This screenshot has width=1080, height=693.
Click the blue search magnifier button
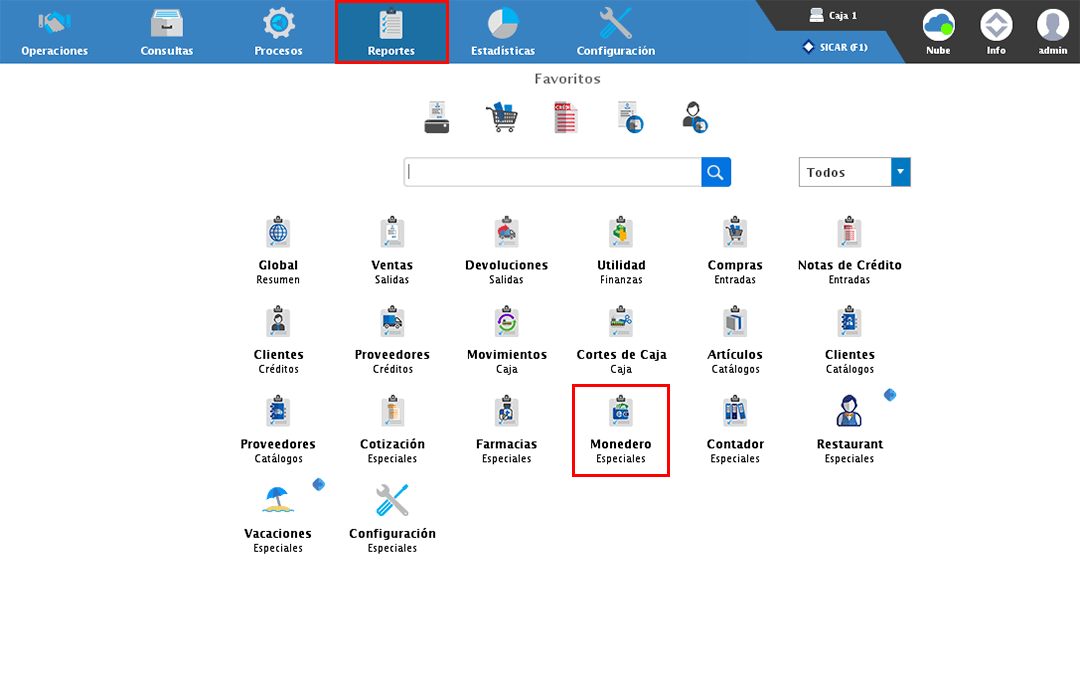coord(716,172)
